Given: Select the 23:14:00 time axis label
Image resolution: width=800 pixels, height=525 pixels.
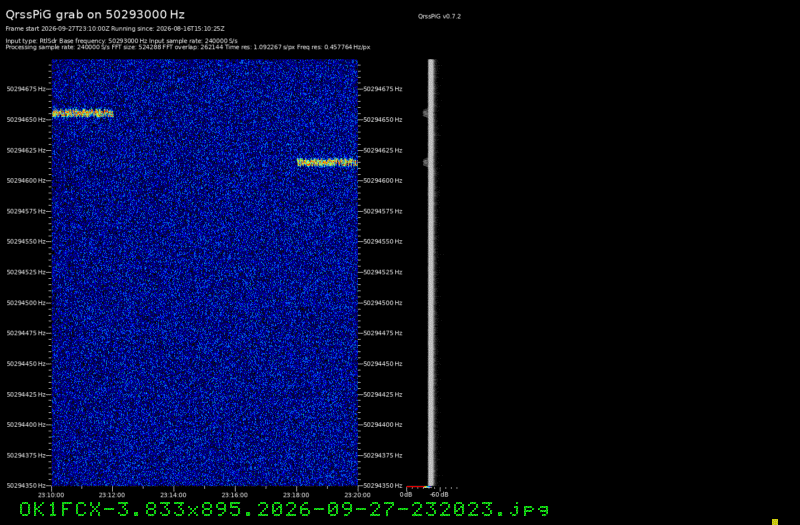Looking at the screenshot, I should tap(174, 495).
